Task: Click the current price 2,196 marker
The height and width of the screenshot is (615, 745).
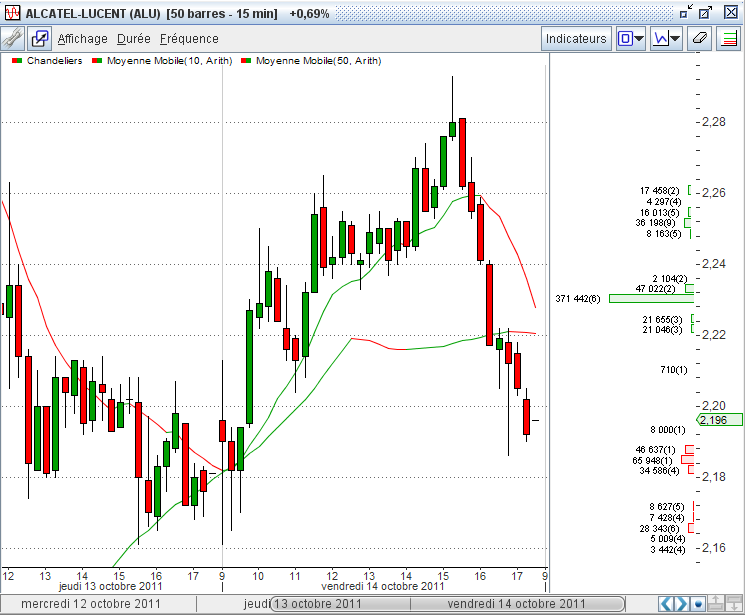Action: (x=720, y=420)
